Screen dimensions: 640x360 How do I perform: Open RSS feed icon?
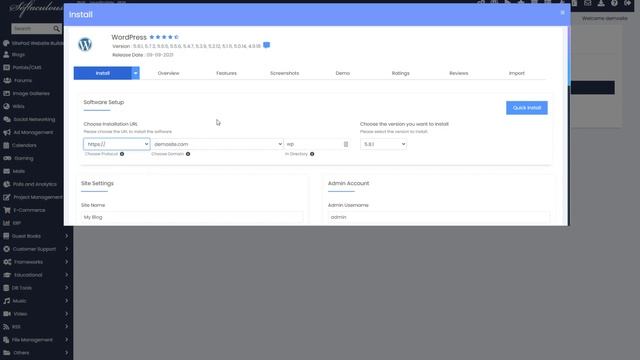tap(6, 327)
